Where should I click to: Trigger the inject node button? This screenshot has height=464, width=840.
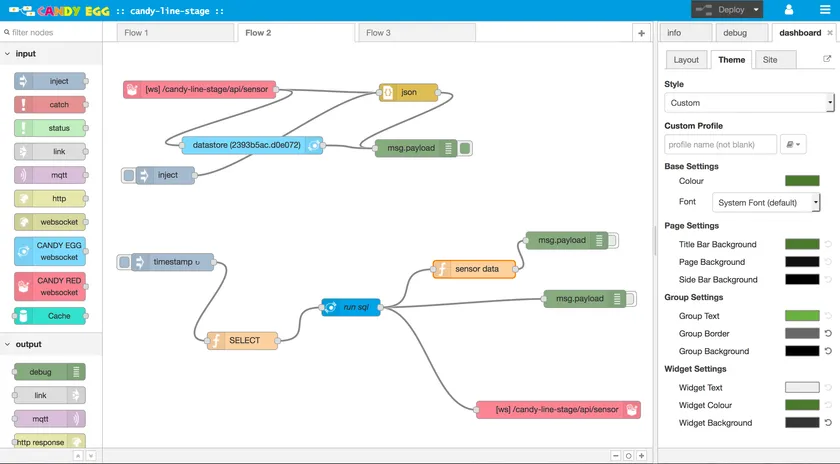pyautogui.click(x=129, y=175)
